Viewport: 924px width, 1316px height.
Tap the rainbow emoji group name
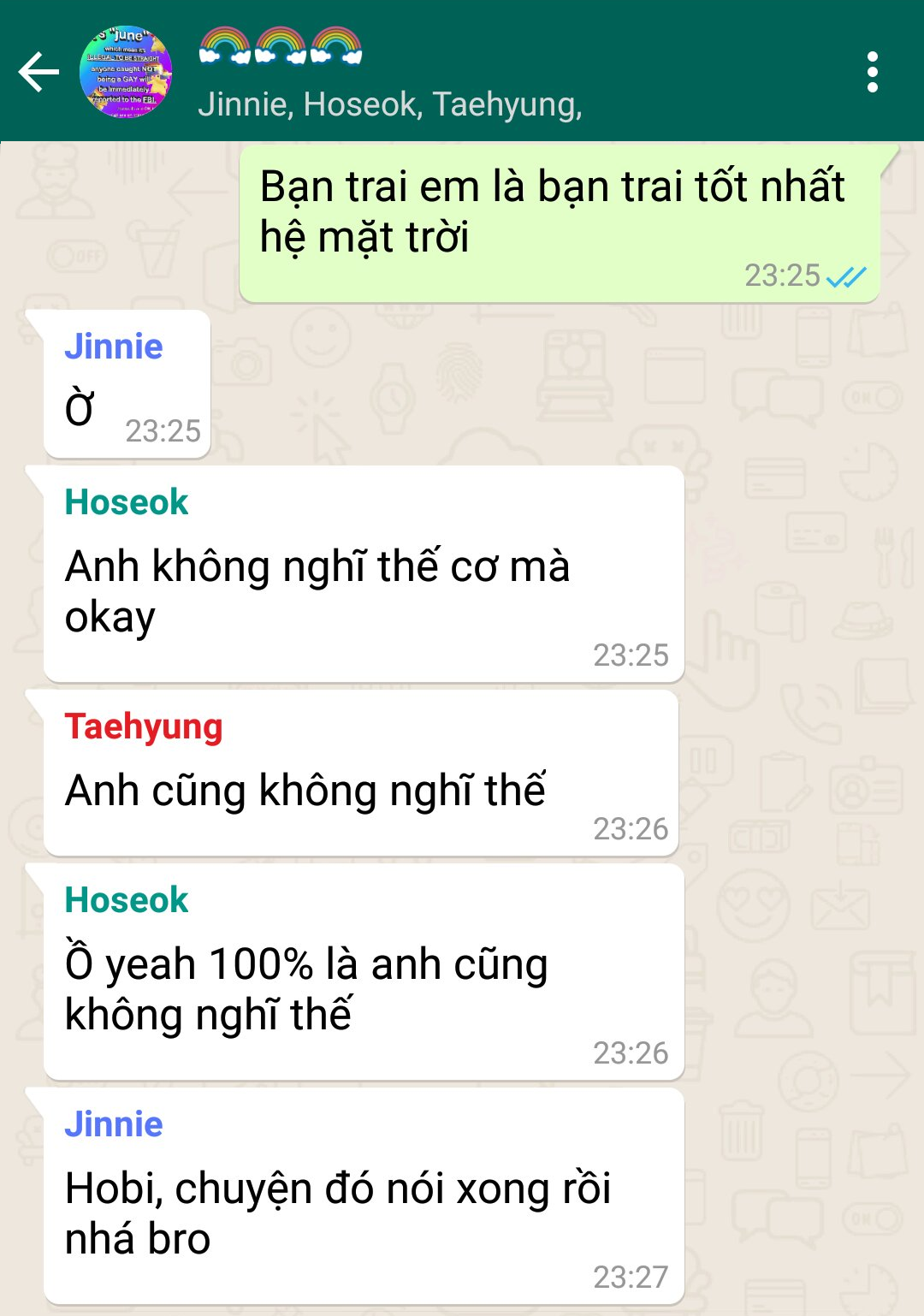point(281,46)
